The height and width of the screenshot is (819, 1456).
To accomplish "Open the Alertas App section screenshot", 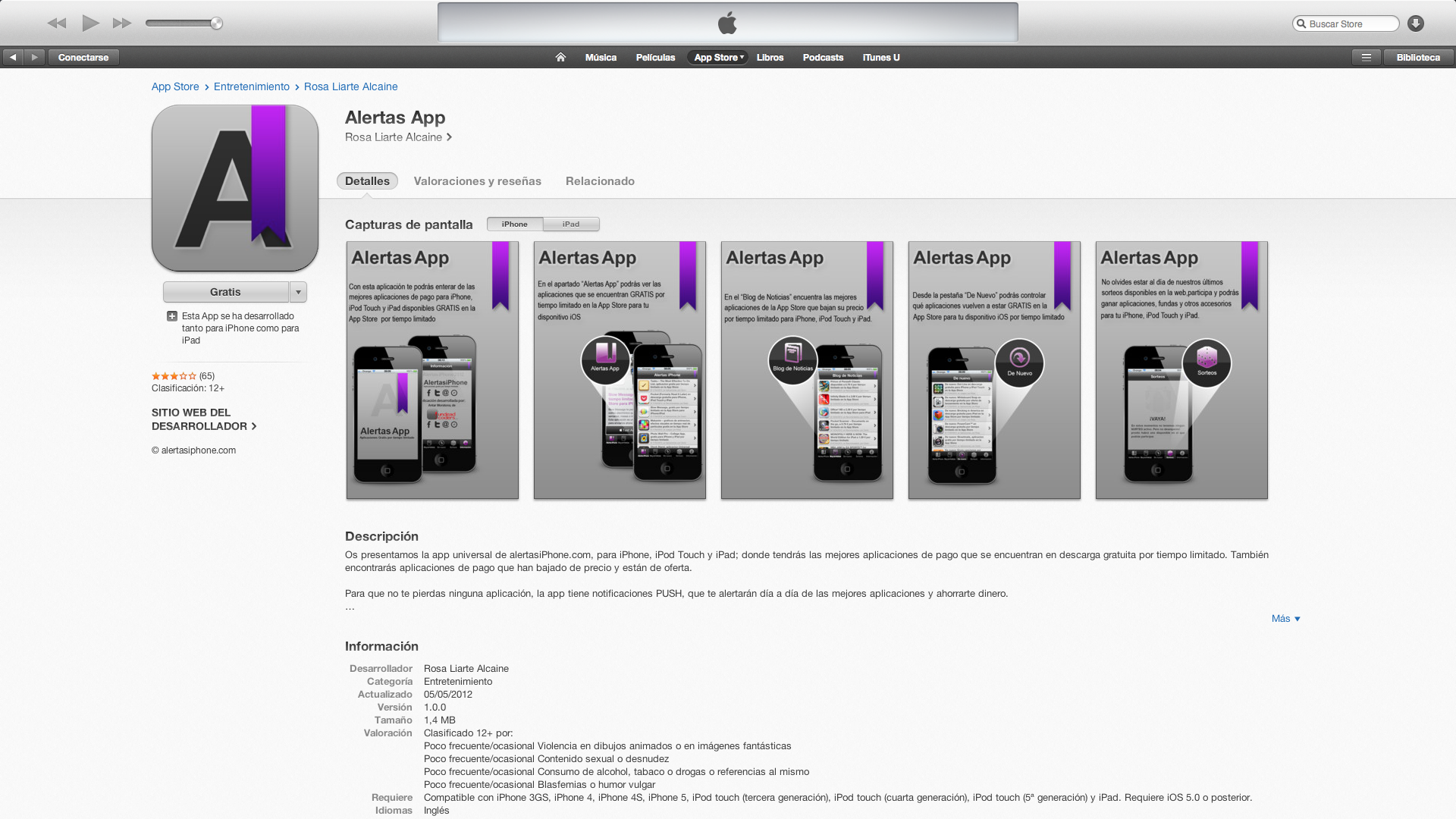I will [x=620, y=370].
